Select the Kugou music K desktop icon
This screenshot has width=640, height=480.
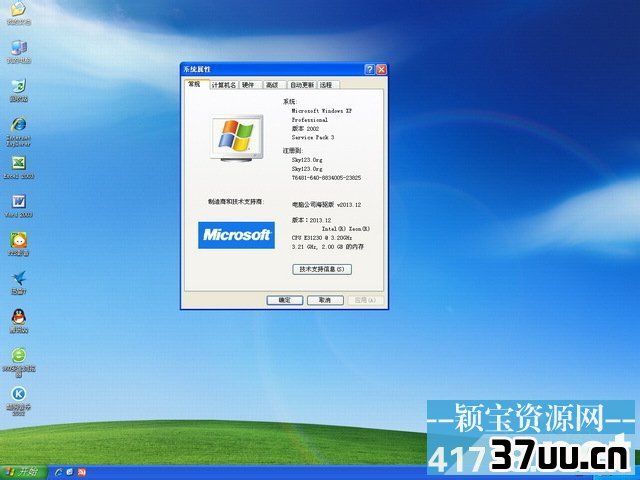19,400
